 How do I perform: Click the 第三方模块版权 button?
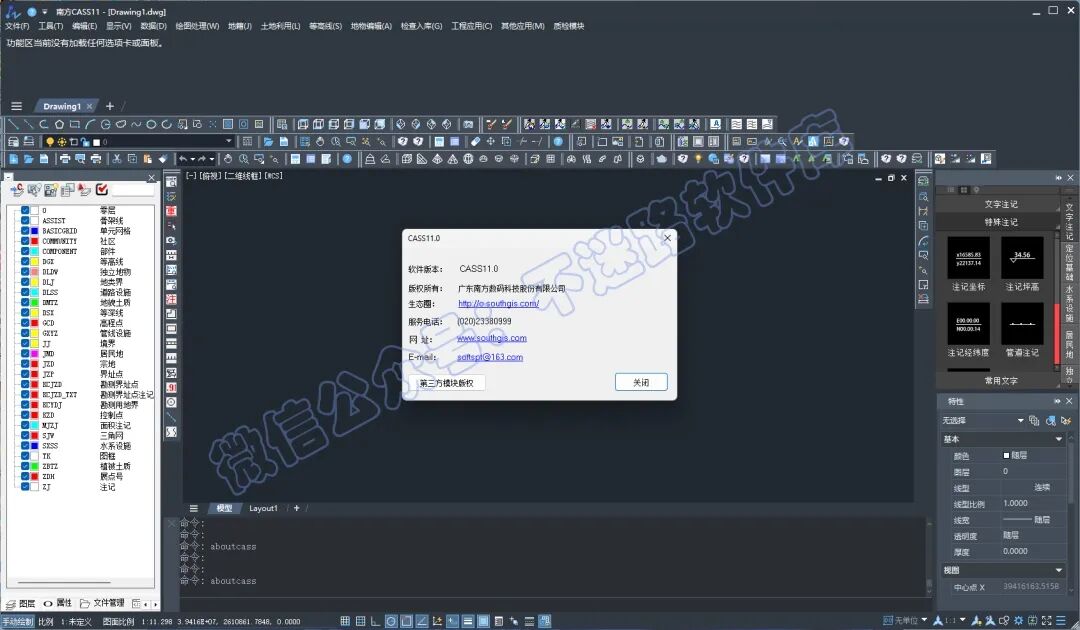(446, 383)
